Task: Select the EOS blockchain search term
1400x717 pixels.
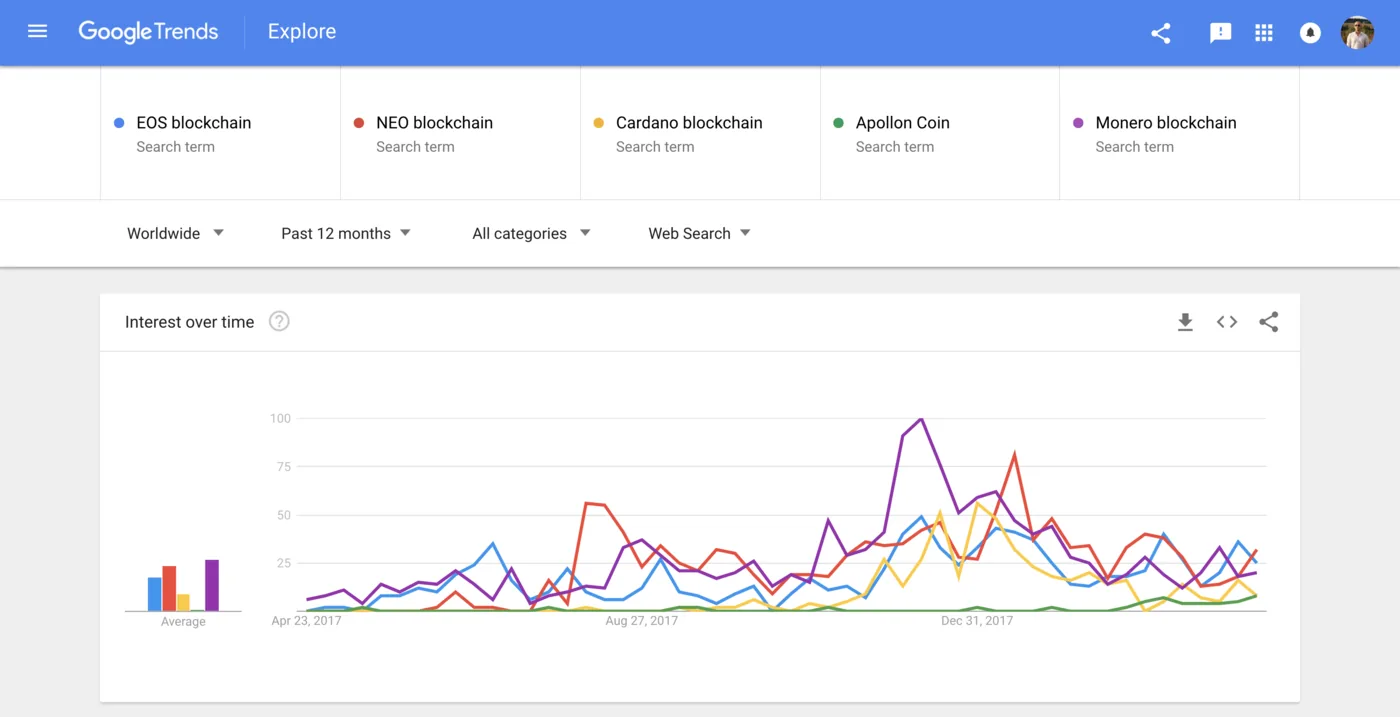Action: [220, 133]
